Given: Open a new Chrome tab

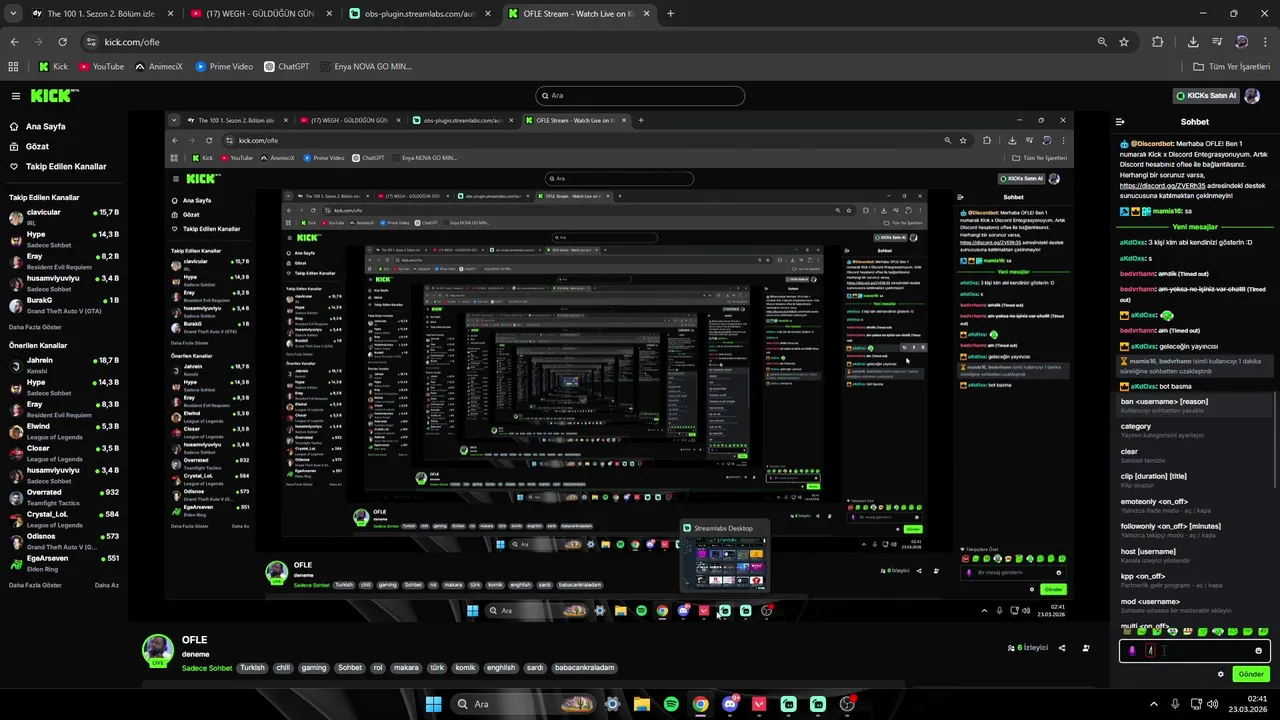Looking at the screenshot, I should [670, 14].
